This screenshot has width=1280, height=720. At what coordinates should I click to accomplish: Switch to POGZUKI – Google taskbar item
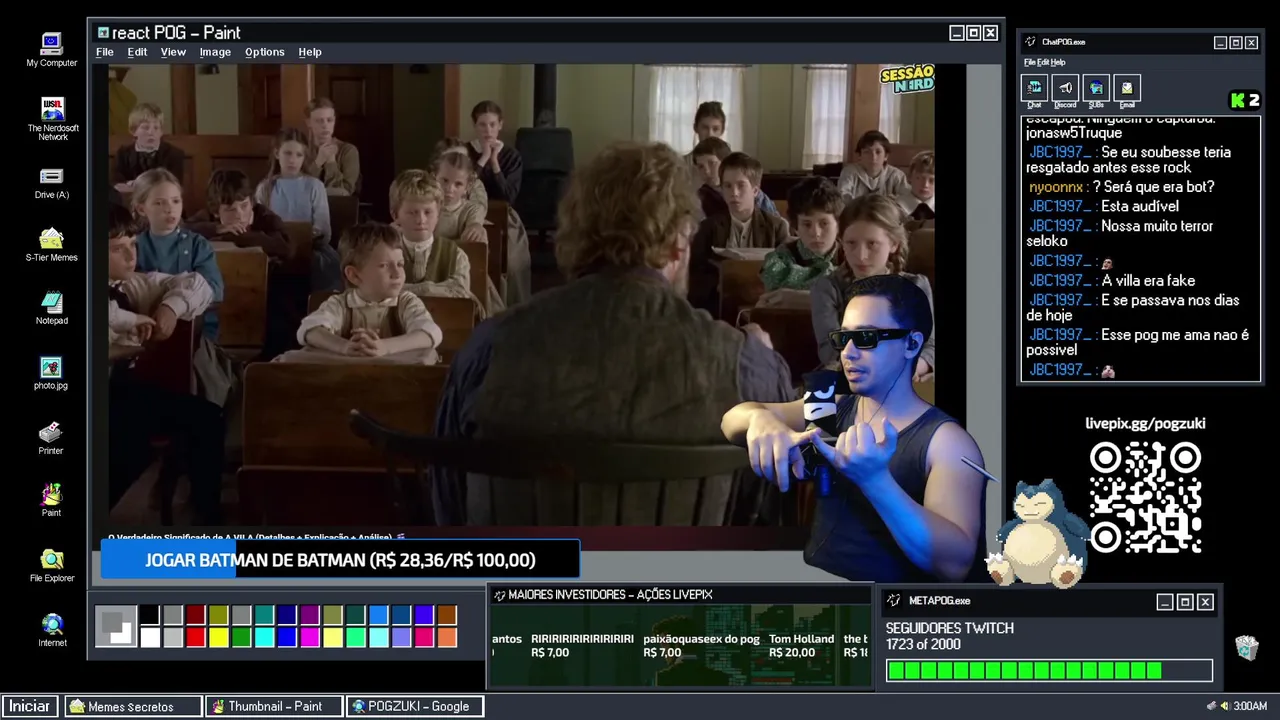[415, 706]
